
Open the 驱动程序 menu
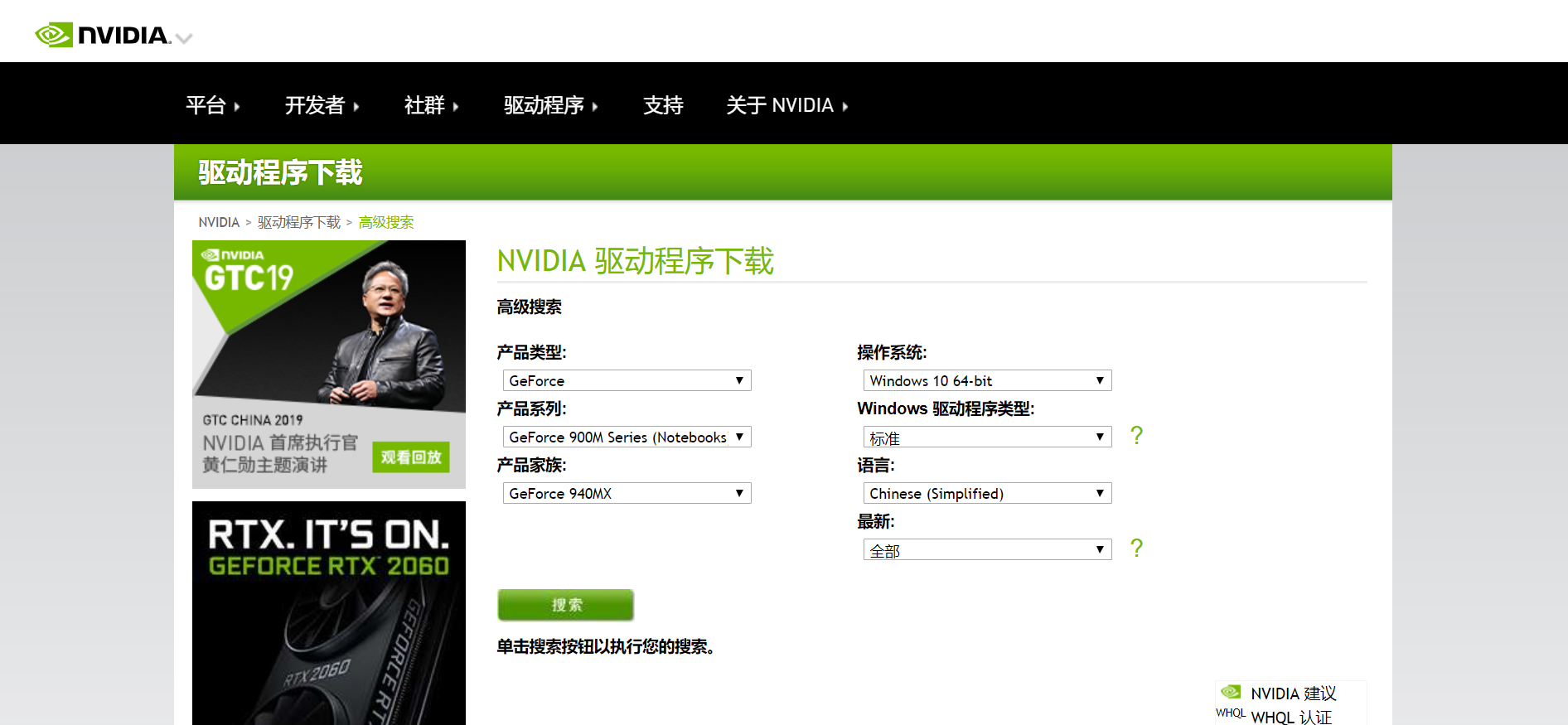550,105
